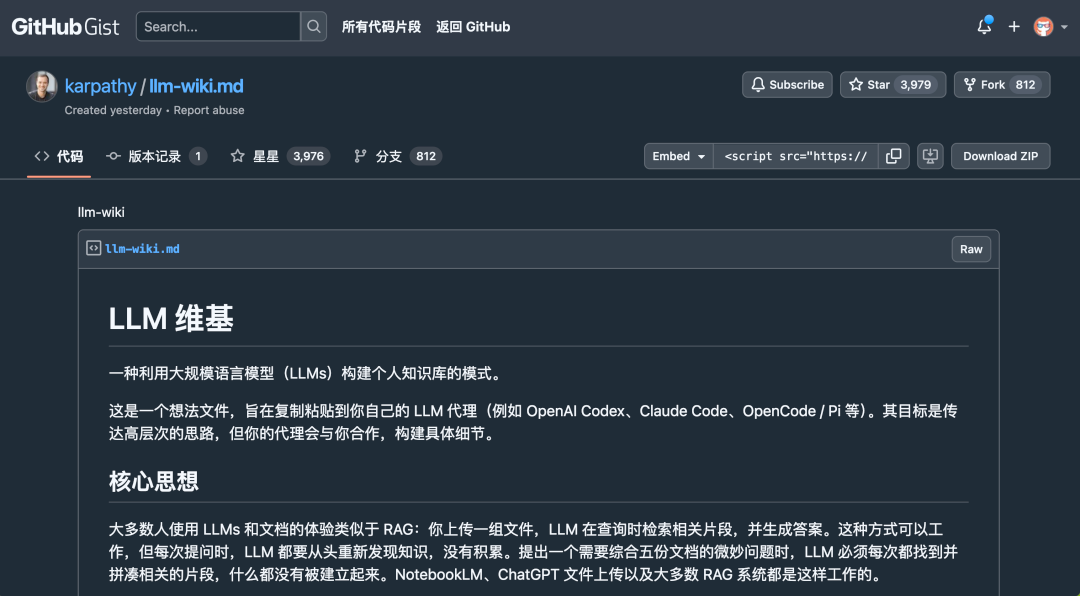1080x596 pixels.
Task: Copy the embed script to clipboard
Action: (893, 156)
